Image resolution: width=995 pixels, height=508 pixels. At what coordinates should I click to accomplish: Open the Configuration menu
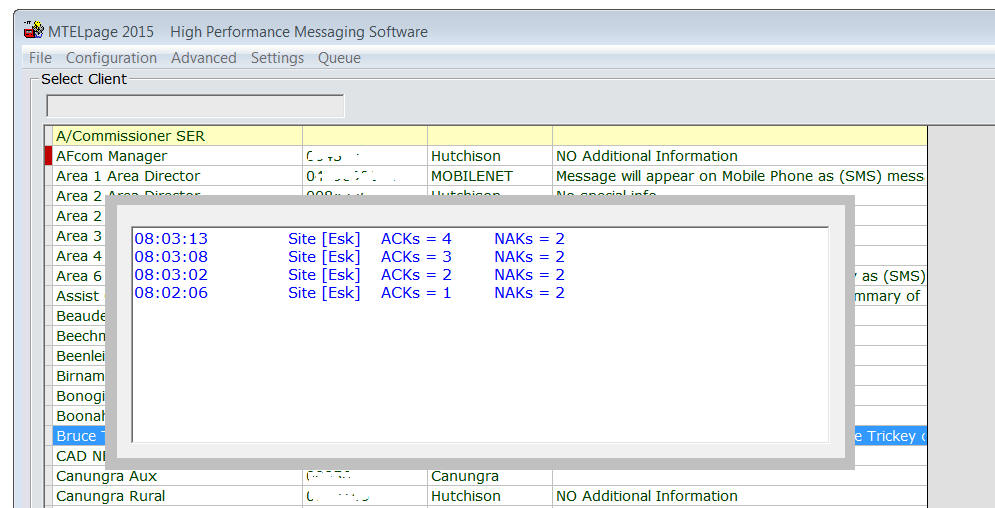pos(111,58)
